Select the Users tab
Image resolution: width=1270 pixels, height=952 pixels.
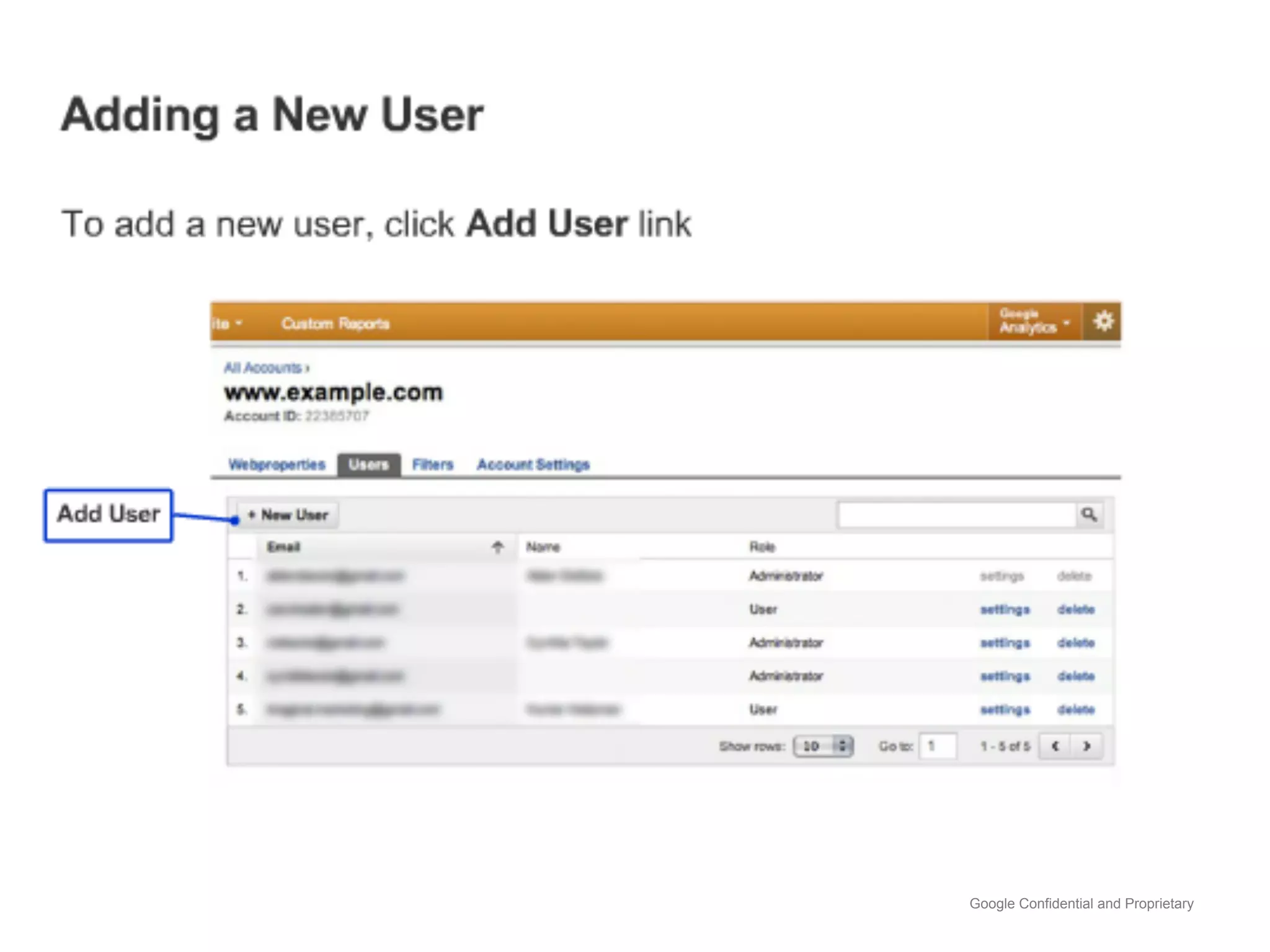coord(368,464)
